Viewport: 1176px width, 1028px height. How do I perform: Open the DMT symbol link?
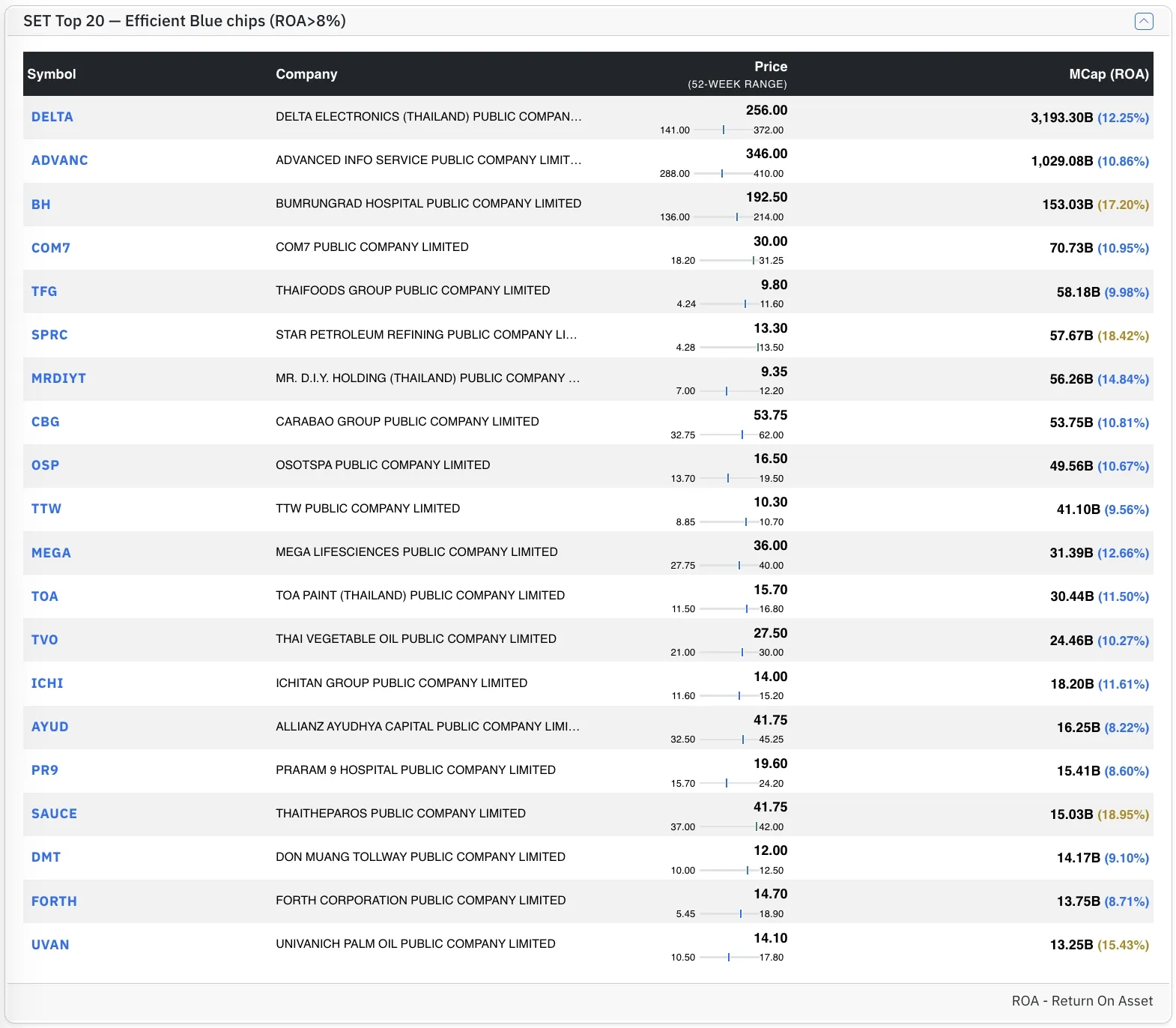tap(46, 857)
